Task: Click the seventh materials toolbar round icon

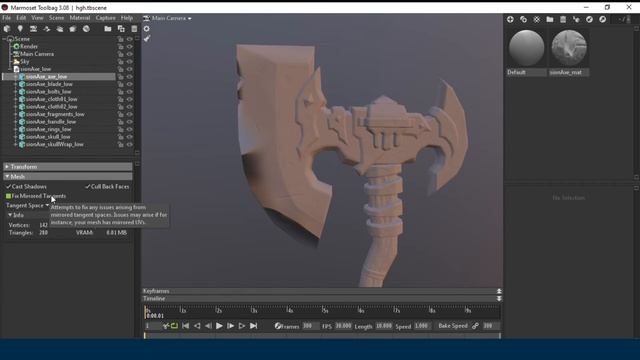Action: (x=589, y=19)
